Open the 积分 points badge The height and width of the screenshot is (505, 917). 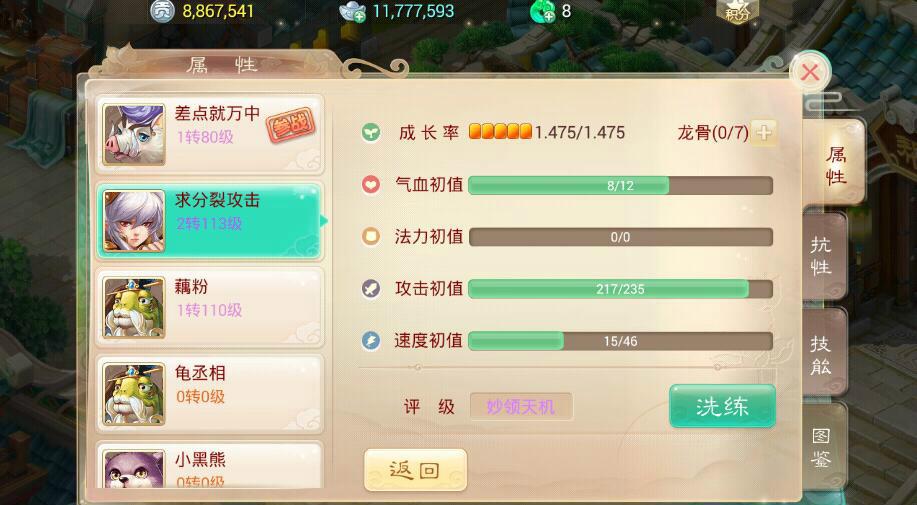click(x=737, y=11)
